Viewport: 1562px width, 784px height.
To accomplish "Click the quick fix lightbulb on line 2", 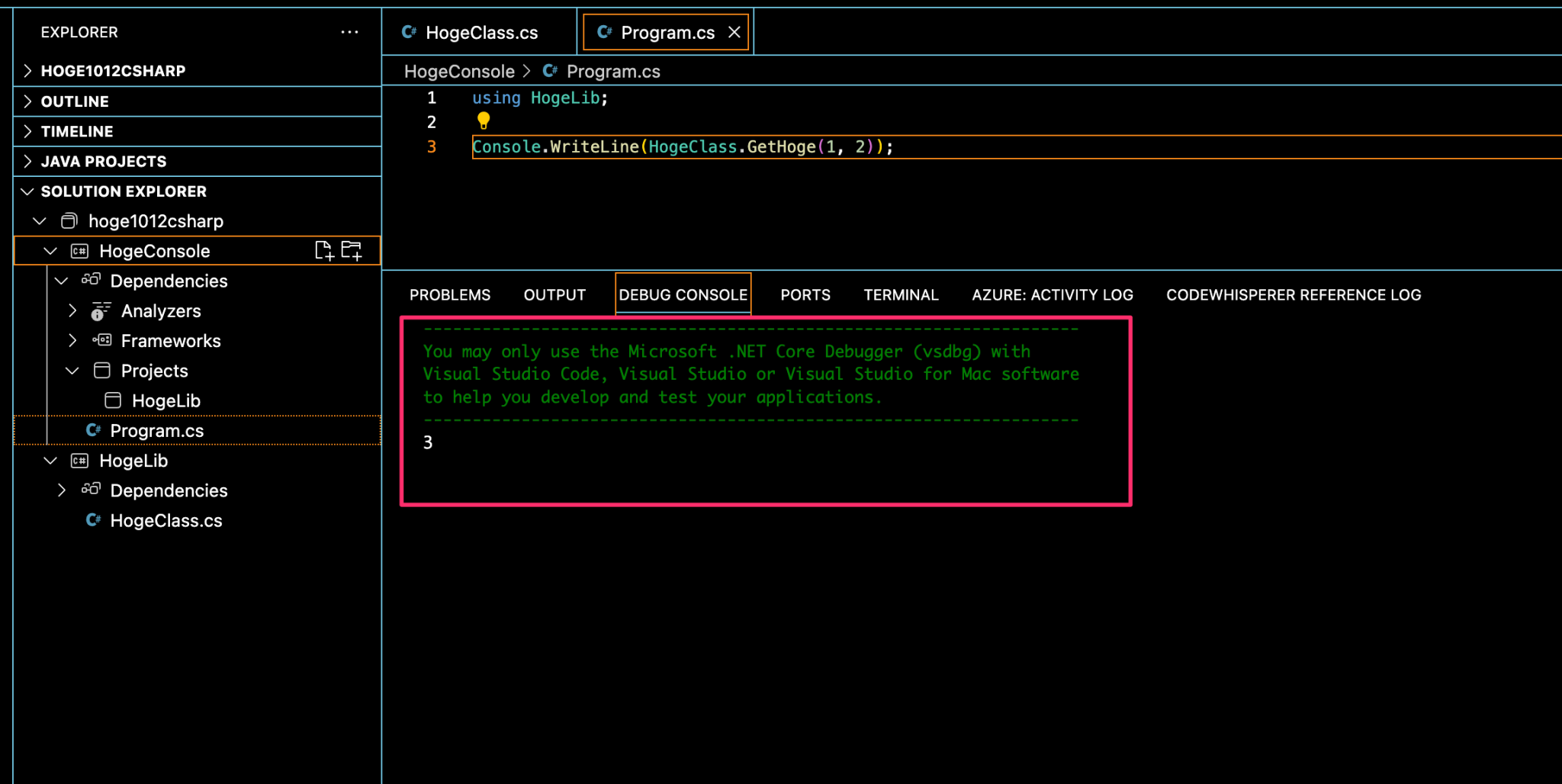I will (x=484, y=120).
